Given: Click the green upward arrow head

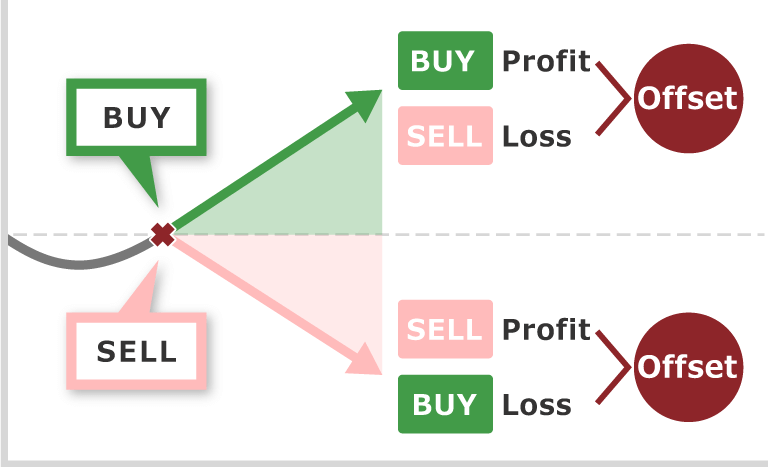Looking at the screenshot, I should (x=368, y=100).
